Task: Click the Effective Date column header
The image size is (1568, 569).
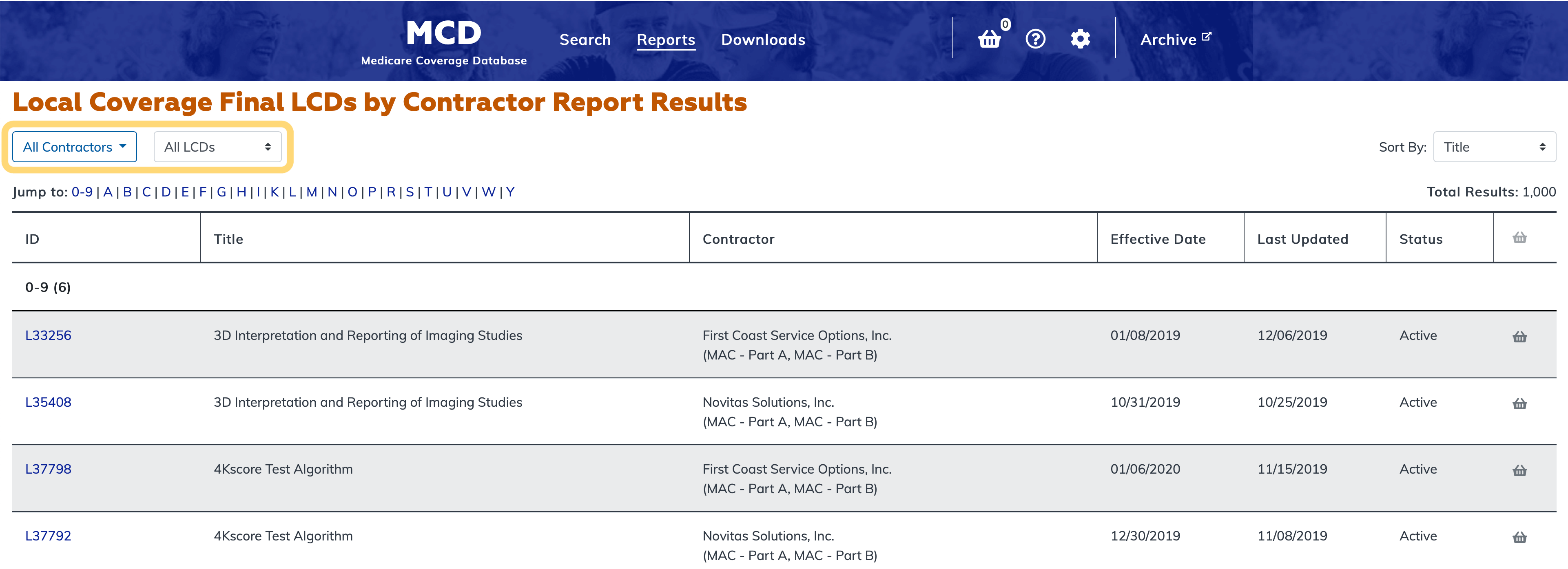Action: [x=1157, y=240]
